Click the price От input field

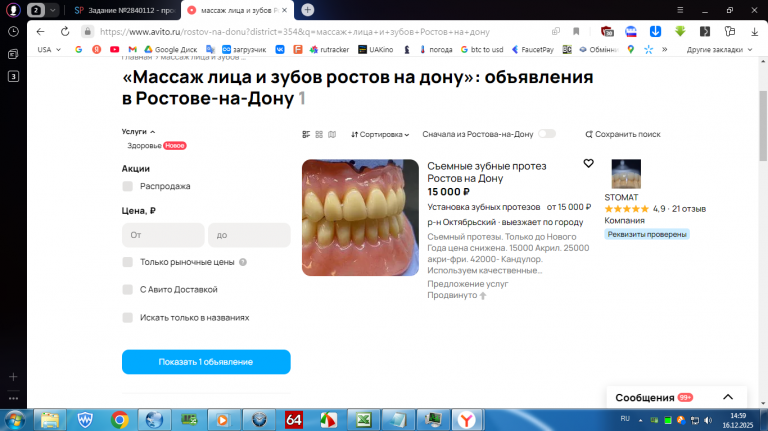163,235
